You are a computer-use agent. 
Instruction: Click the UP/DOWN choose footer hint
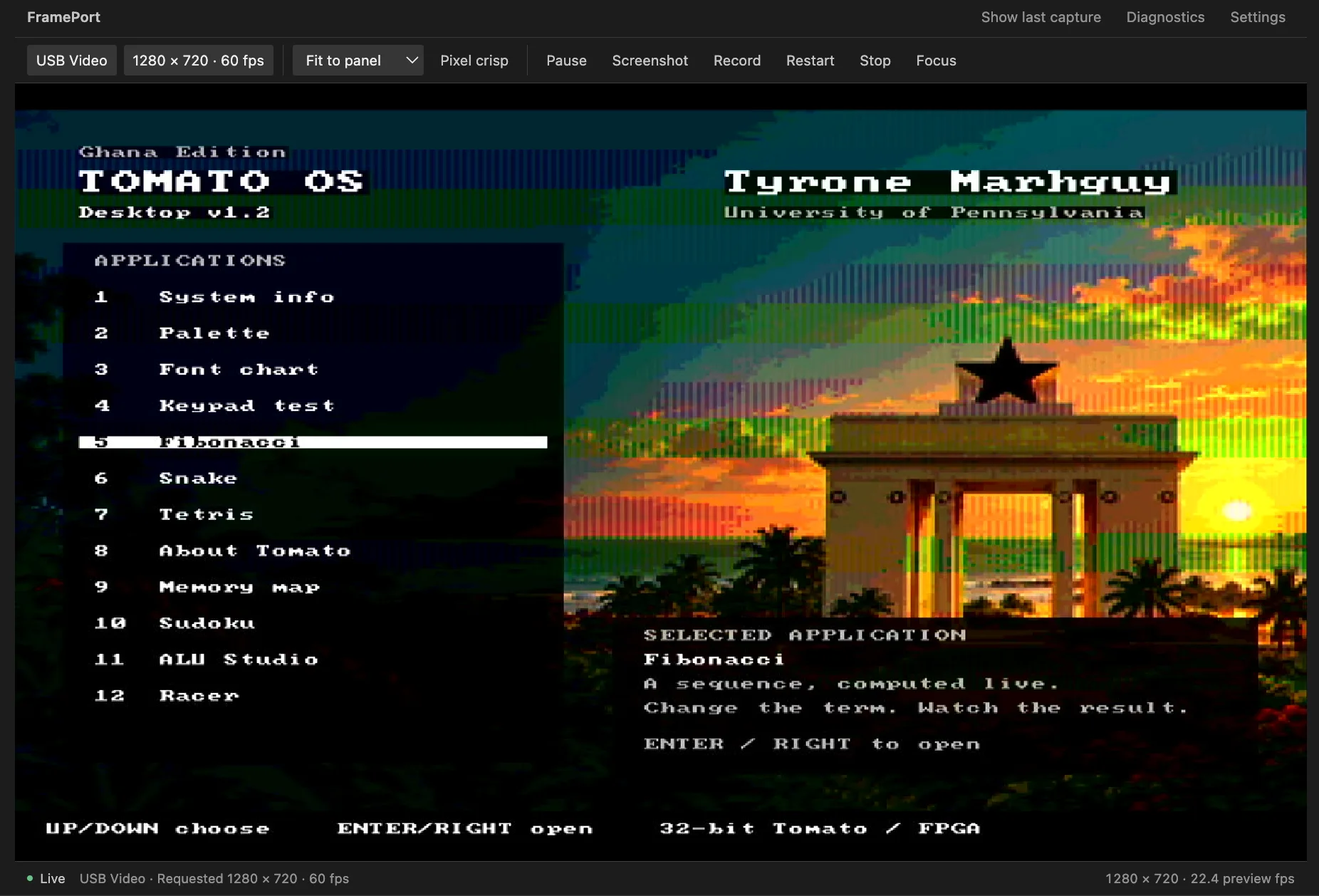157,828
